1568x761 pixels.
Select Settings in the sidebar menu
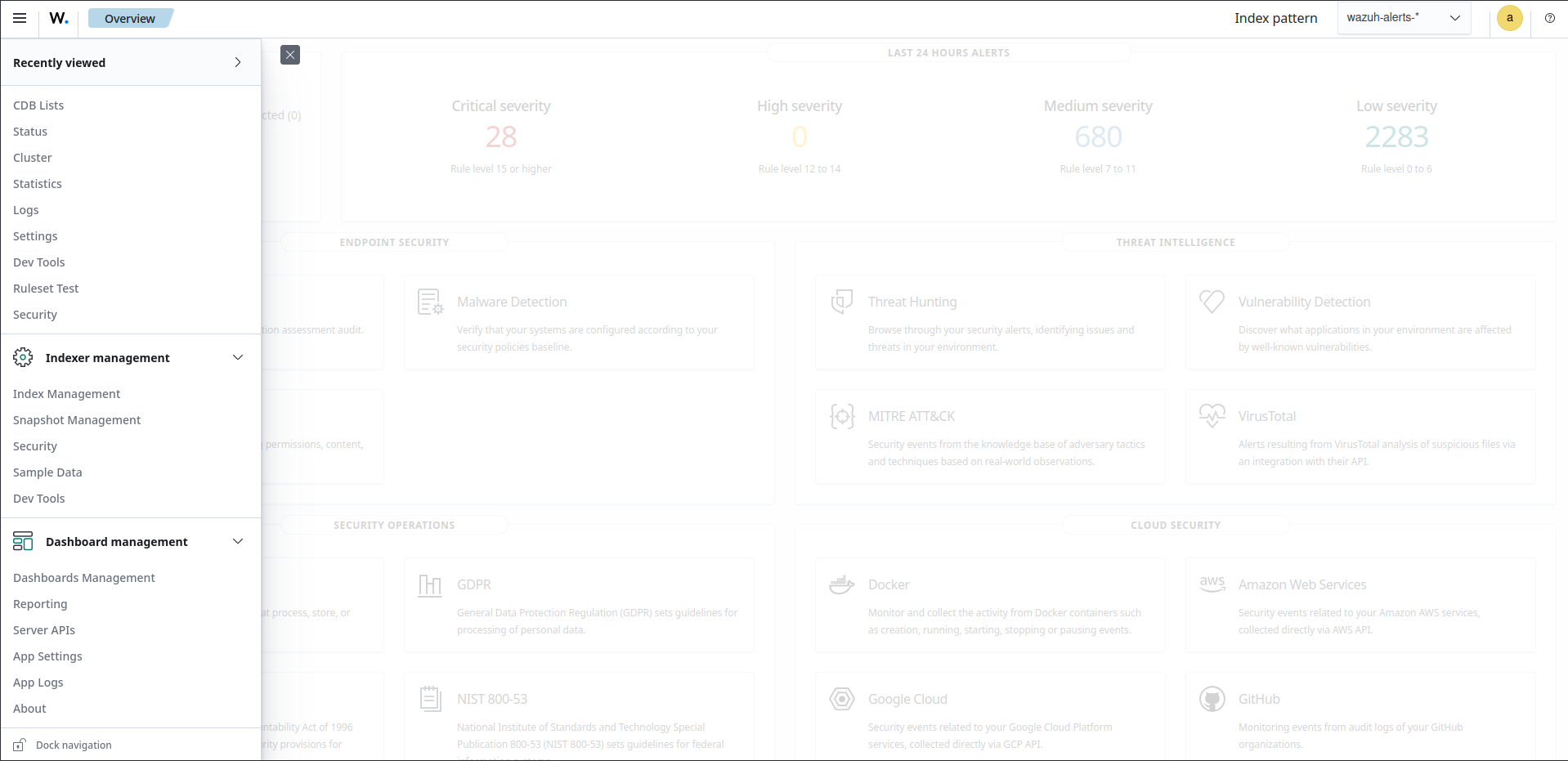click(x=34, y=235)
